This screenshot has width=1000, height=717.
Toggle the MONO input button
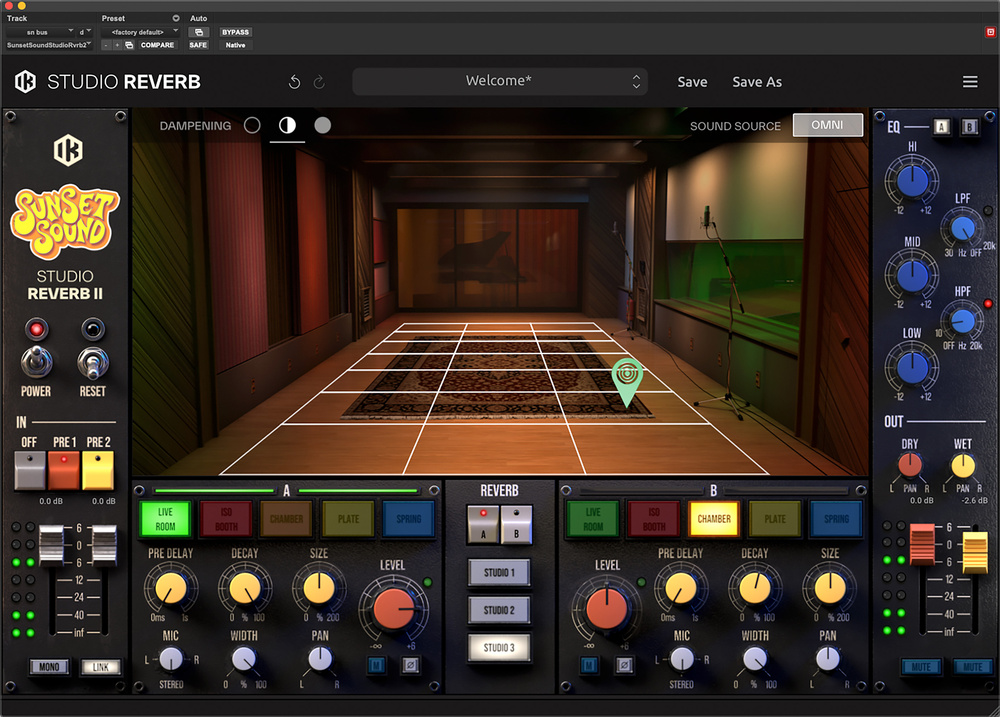[49, 667]
